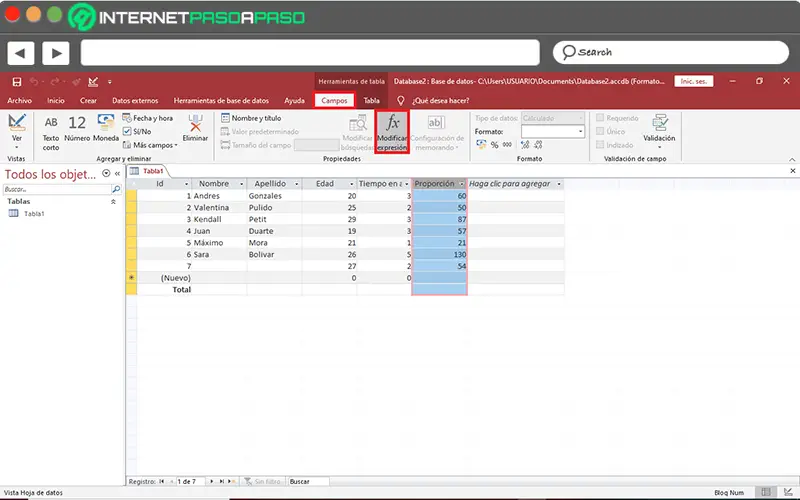Toggle the Sí/No checkbox
Viewport: 800px width, 500px height.
127,131
